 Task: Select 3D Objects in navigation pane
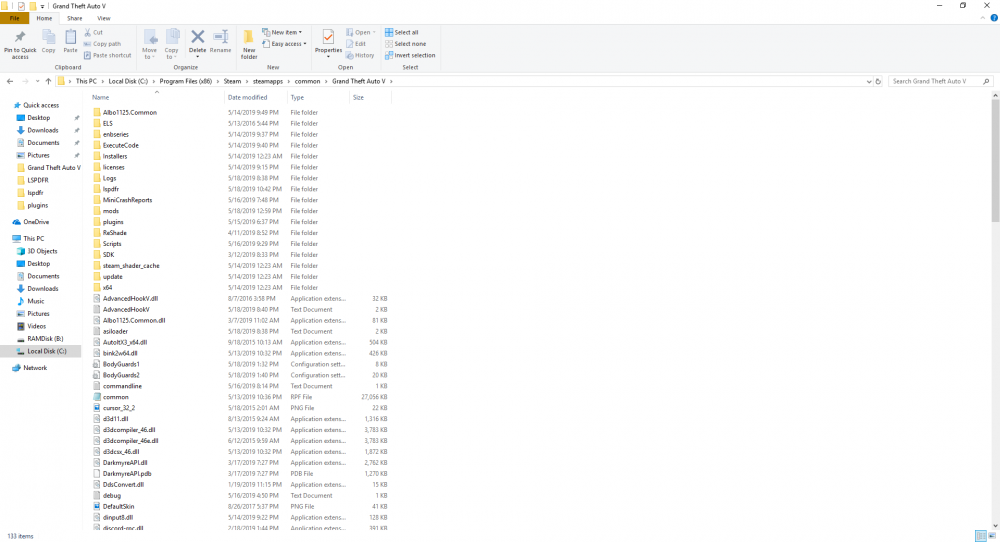pyautogui.click(x=41, y=251)
